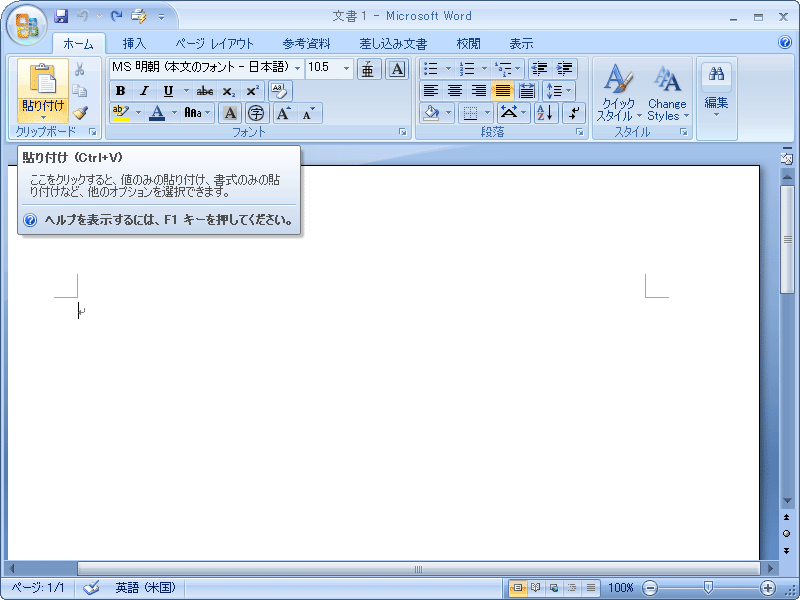
Task: Open multilevel list dropdown
Action: pyautogui.click(x=518, y=68)
